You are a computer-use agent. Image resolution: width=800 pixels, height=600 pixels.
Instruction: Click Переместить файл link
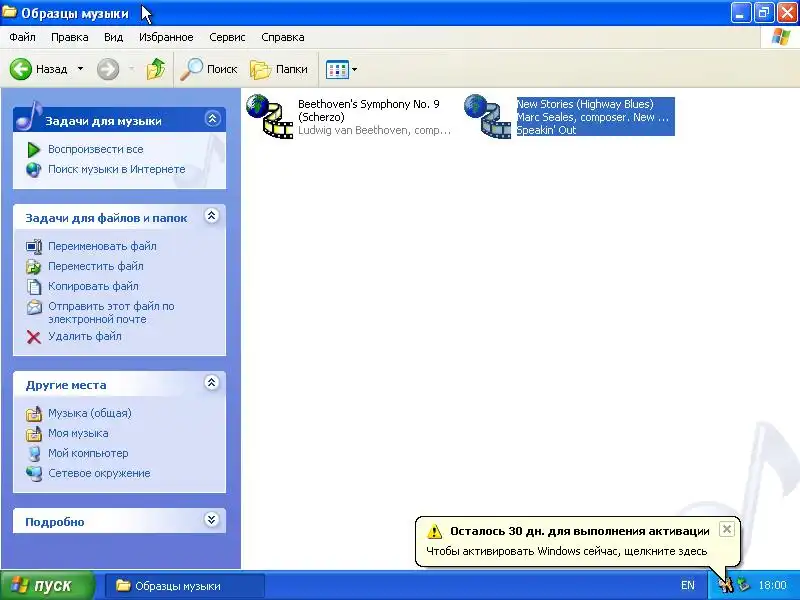pos(95,266)
